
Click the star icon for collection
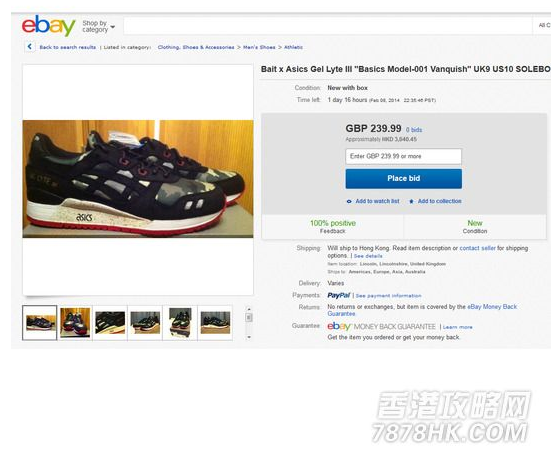411,201
